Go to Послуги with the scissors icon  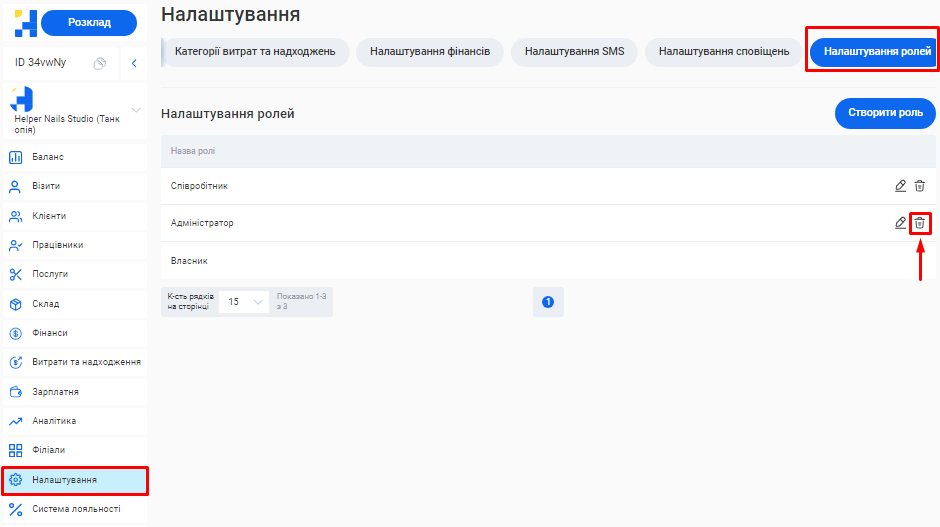(50, 274)
